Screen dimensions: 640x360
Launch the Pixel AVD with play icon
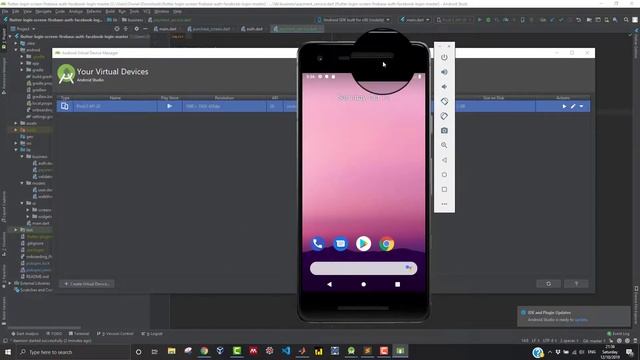[564, 107]
